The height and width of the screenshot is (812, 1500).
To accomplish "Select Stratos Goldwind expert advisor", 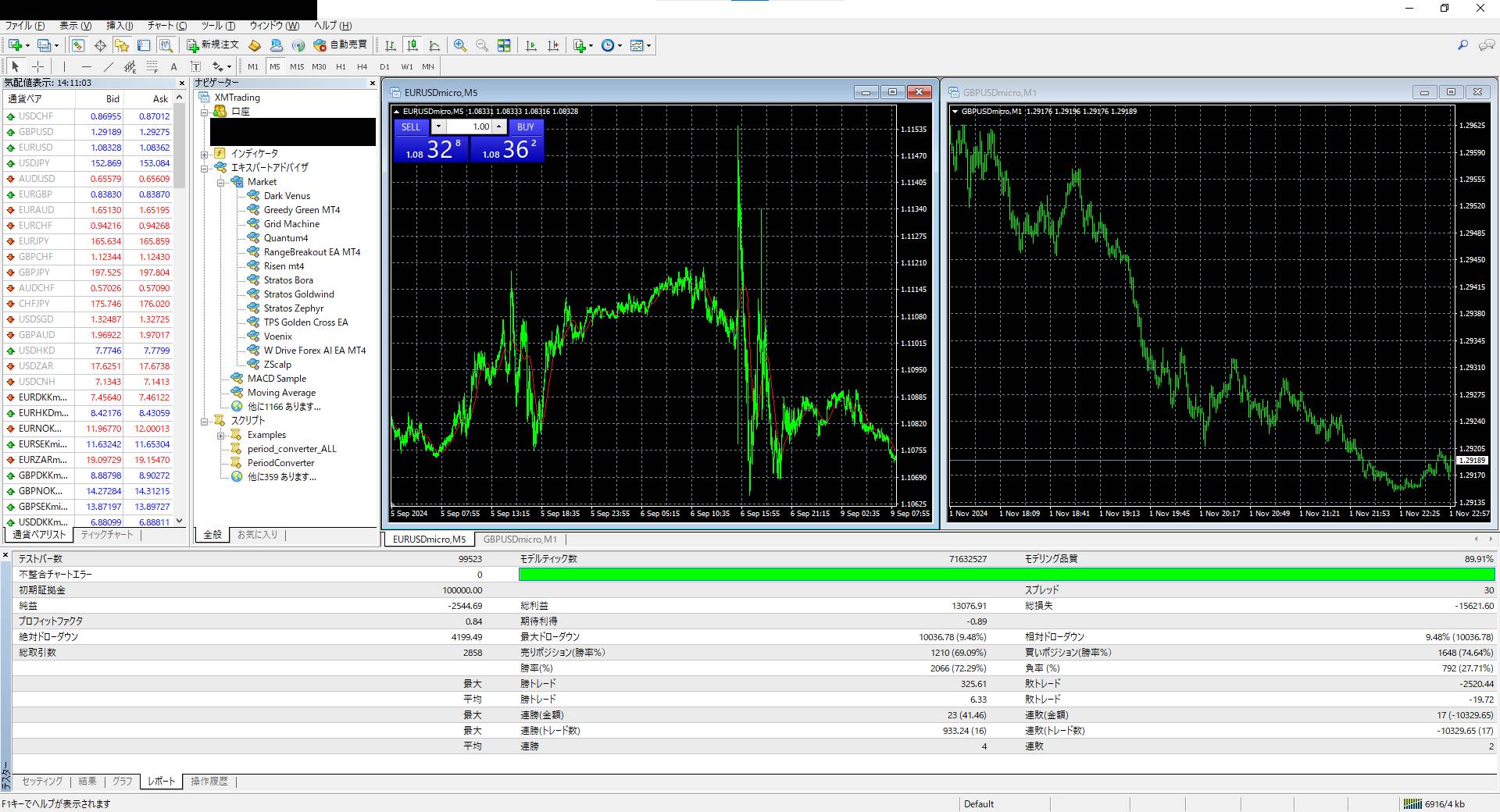I will [298, 294].
